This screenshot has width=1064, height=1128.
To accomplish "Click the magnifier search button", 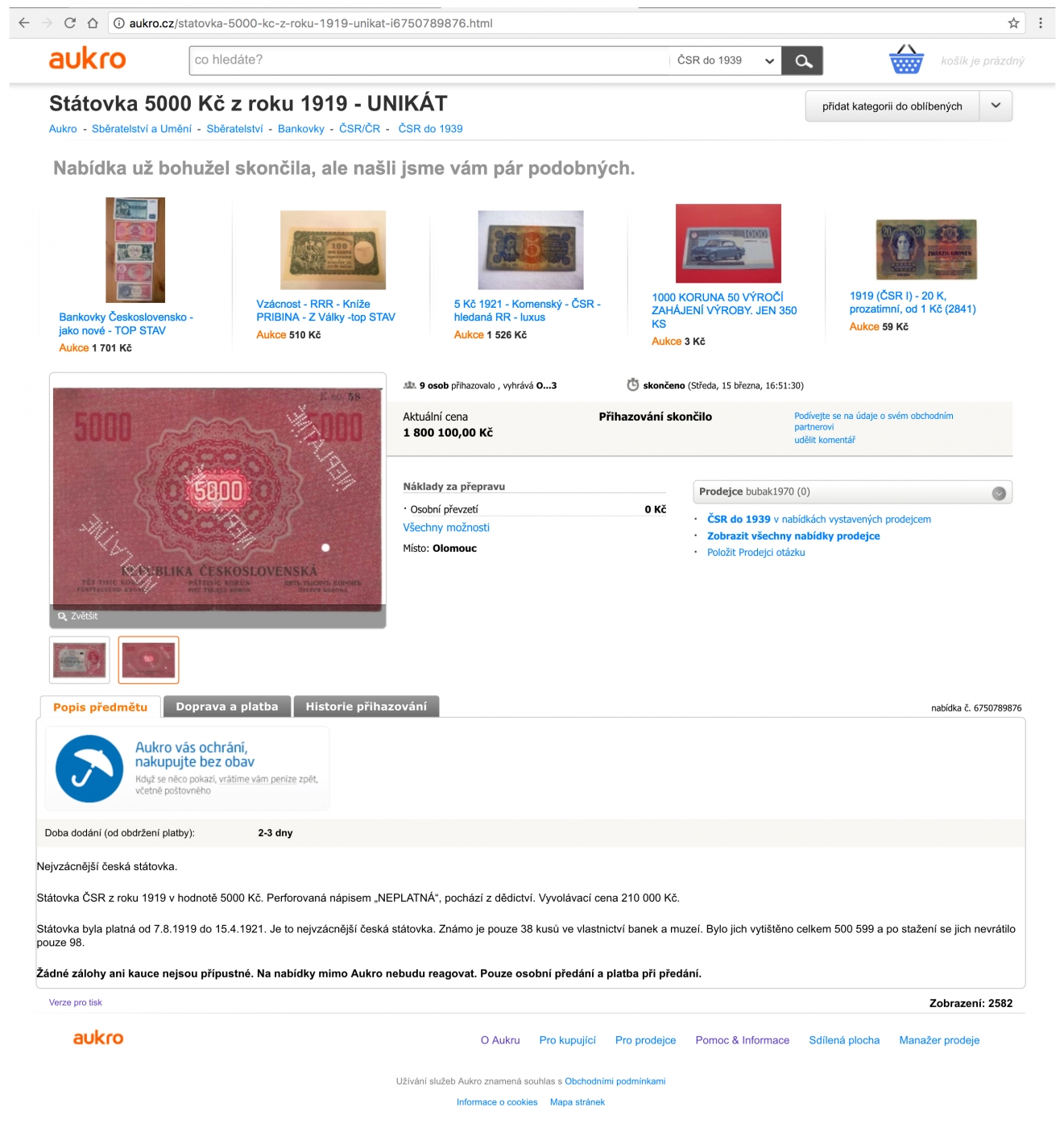I will coord(802,60).
